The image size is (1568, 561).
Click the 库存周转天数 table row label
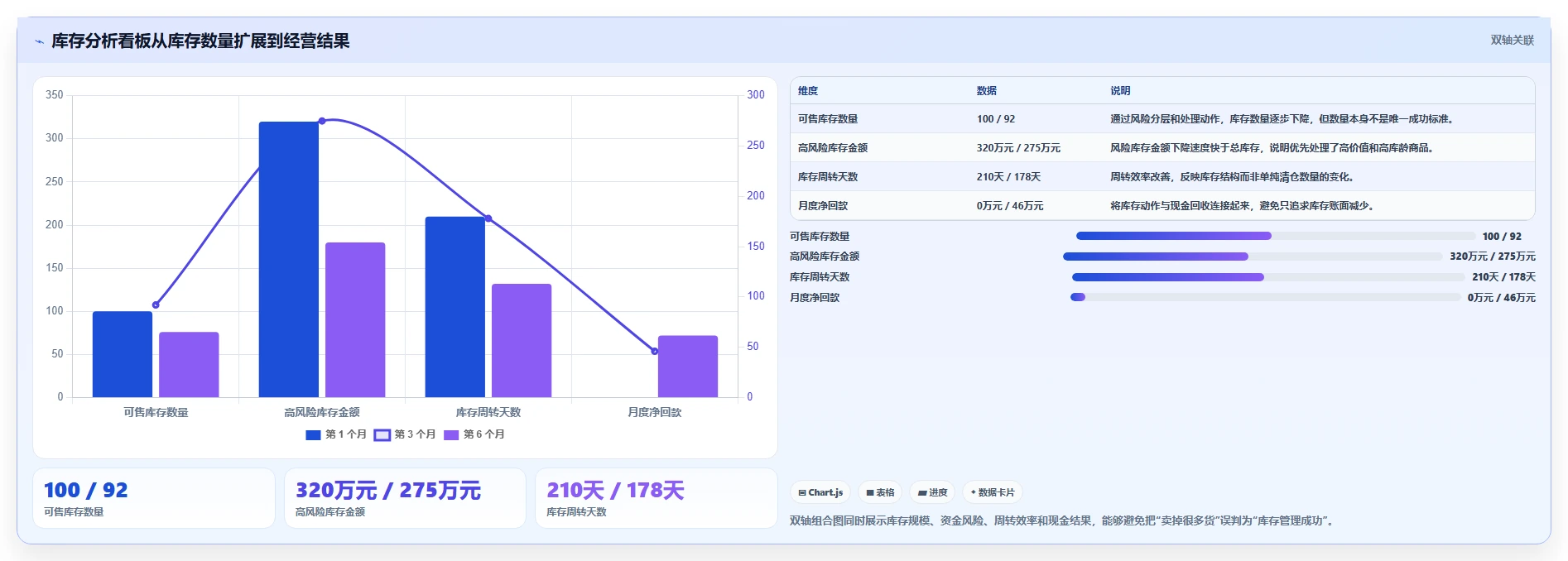[x=828, y=177]
